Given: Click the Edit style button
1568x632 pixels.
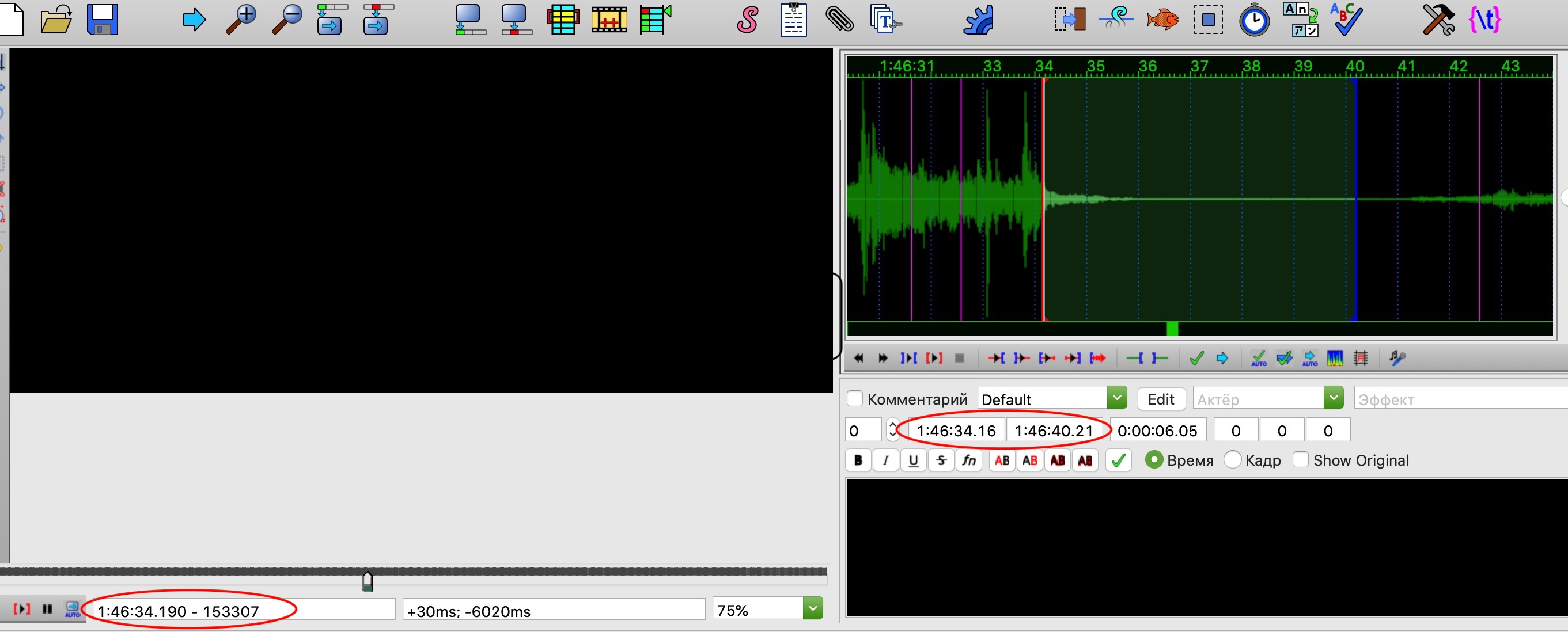Looking at the screenshot, I should click(1160, 399).
